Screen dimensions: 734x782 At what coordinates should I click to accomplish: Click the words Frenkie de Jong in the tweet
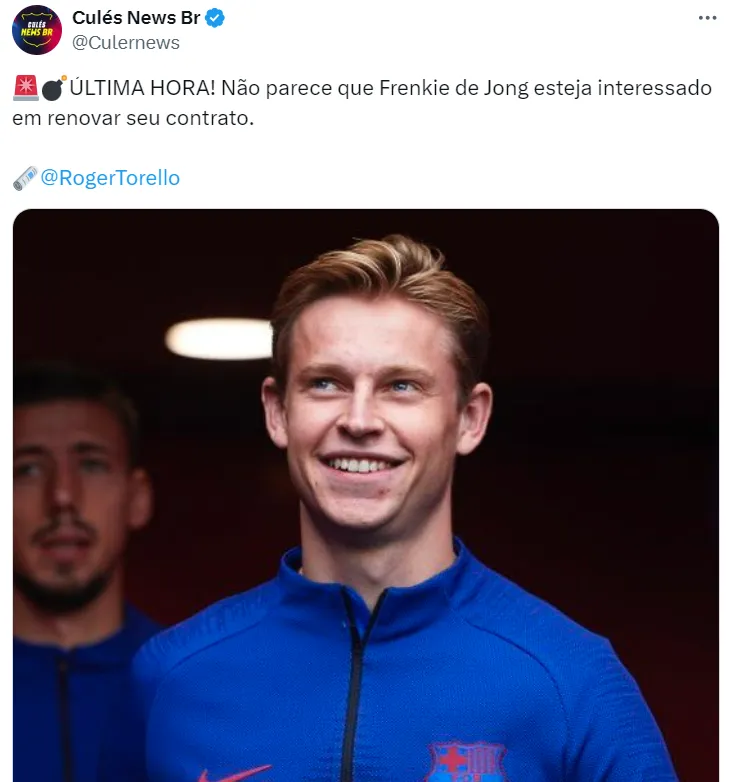pyautogui.click(x=454, y=88)
